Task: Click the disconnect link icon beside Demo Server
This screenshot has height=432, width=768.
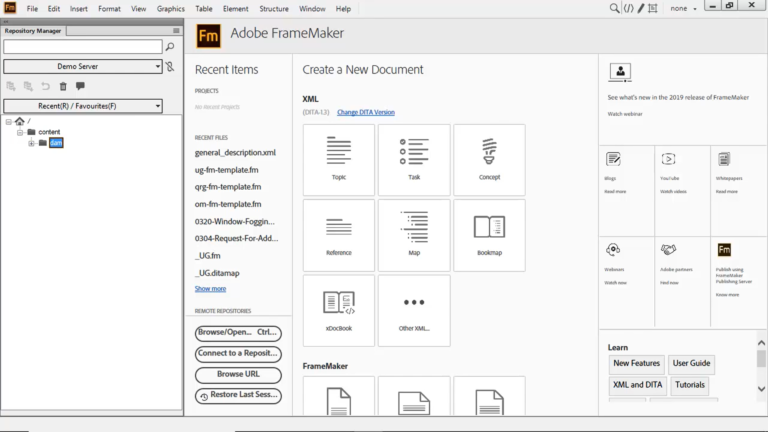Action: pos(170,66)
